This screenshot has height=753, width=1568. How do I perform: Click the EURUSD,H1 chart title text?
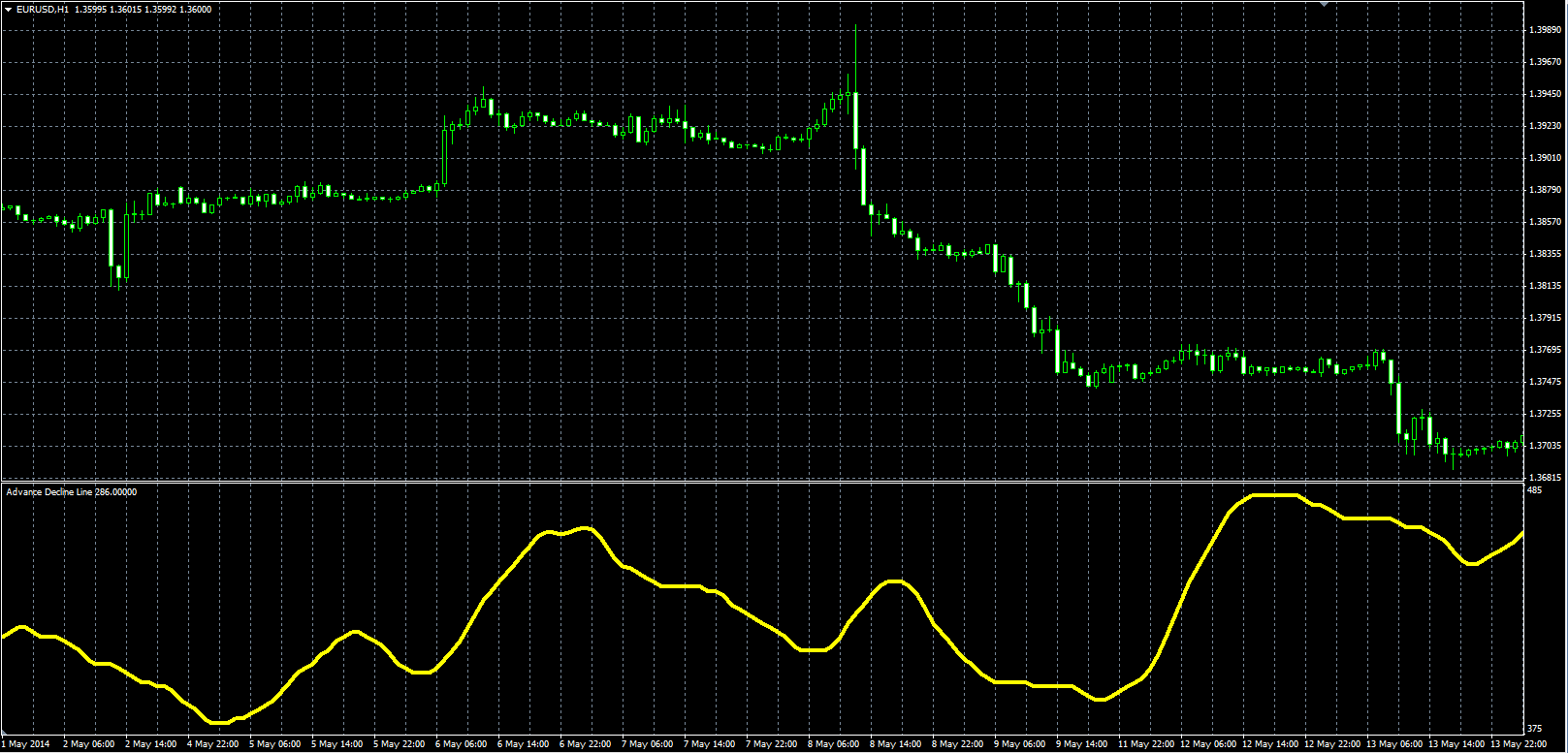(43, 9)
